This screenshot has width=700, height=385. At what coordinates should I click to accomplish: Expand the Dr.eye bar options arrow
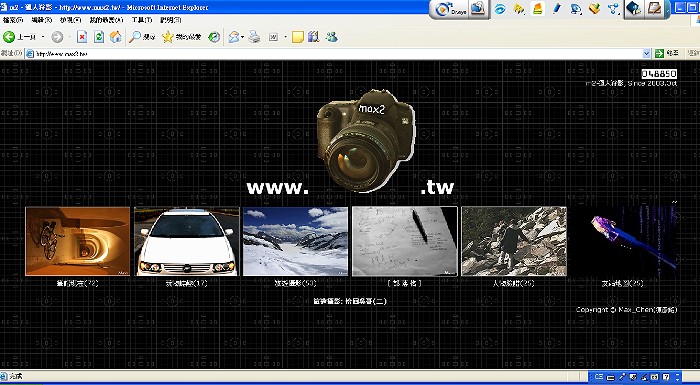pos(668,10)
